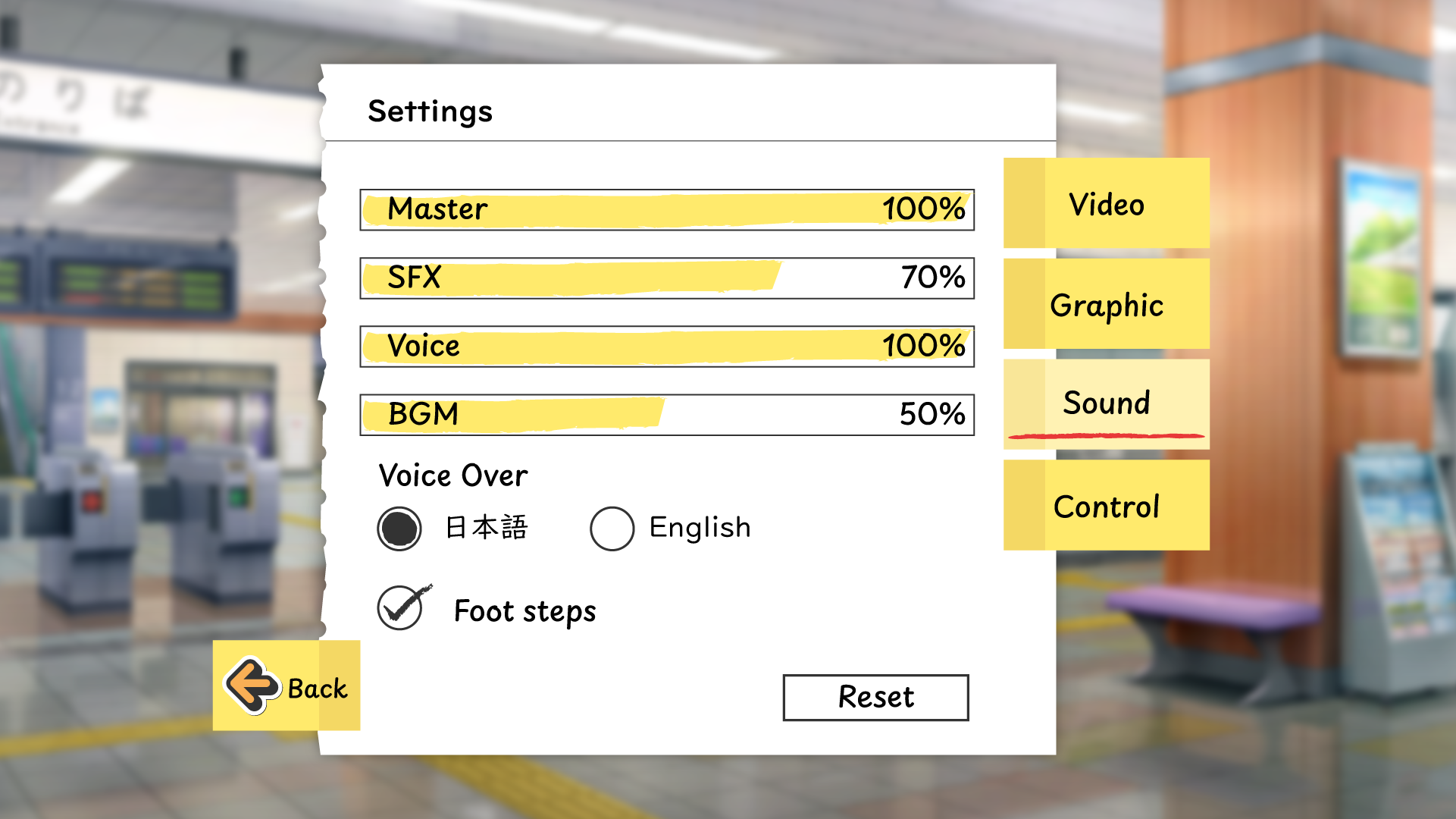1456x819 pixels.
Task: Click the Reset button
Action: (x=875, y=697)
